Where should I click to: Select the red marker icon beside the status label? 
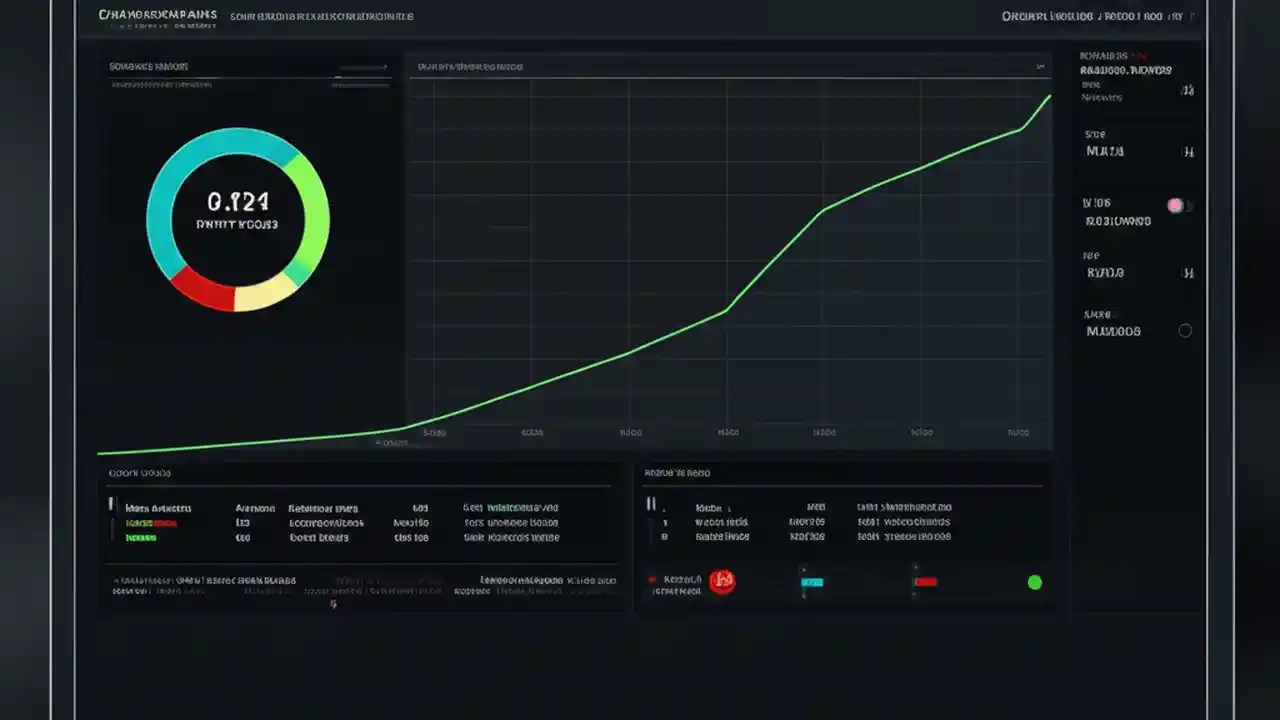pos(651,580)
